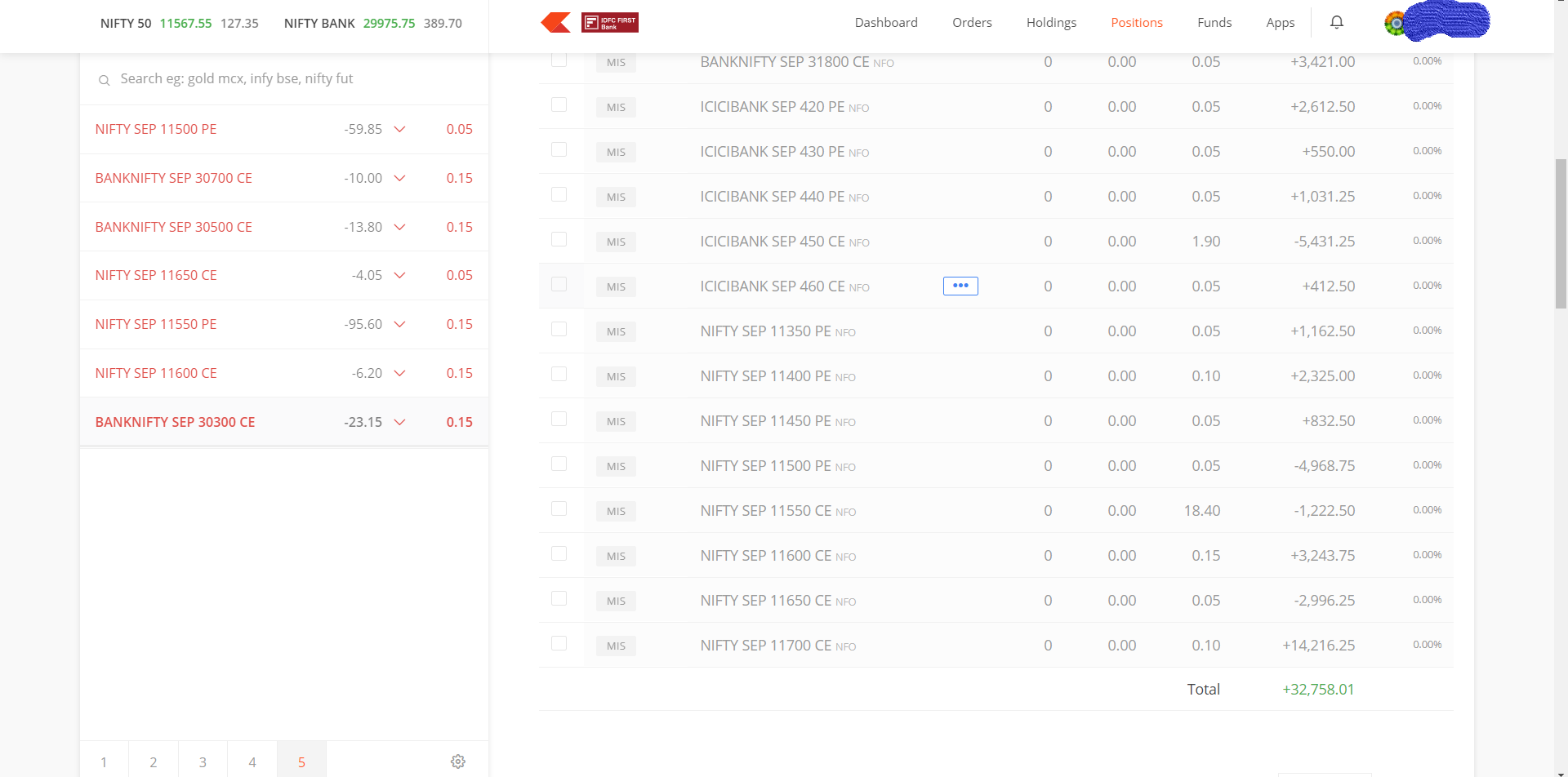Open the notifications bell
Screen dimensions: 1568x777
tap(1337, 23)
